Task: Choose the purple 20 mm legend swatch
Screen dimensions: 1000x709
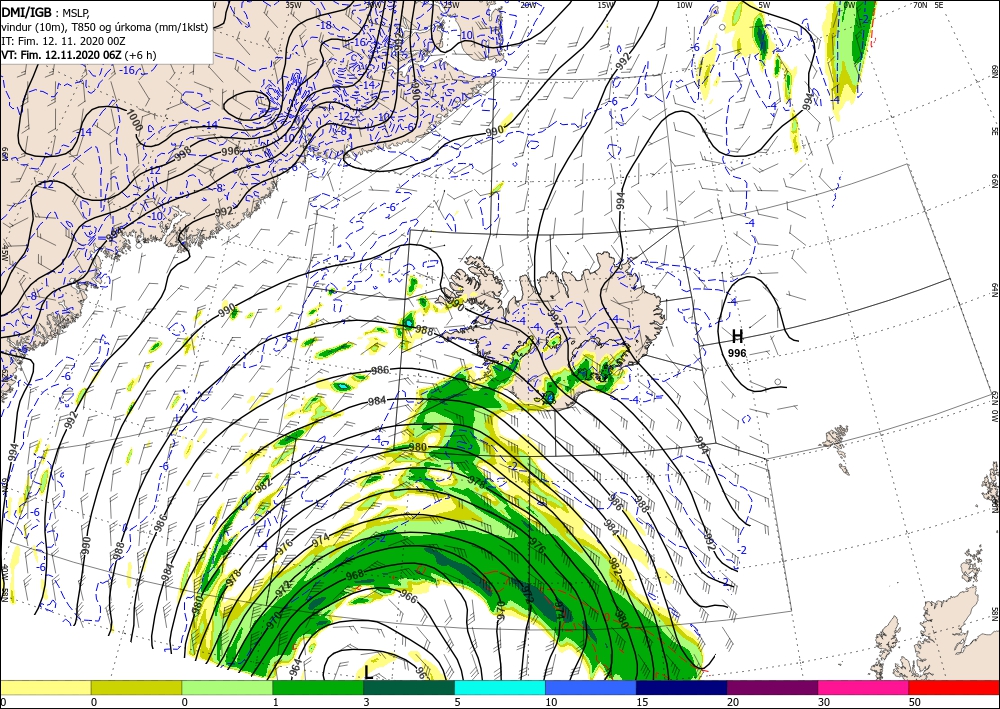Action: pos(772,687)
